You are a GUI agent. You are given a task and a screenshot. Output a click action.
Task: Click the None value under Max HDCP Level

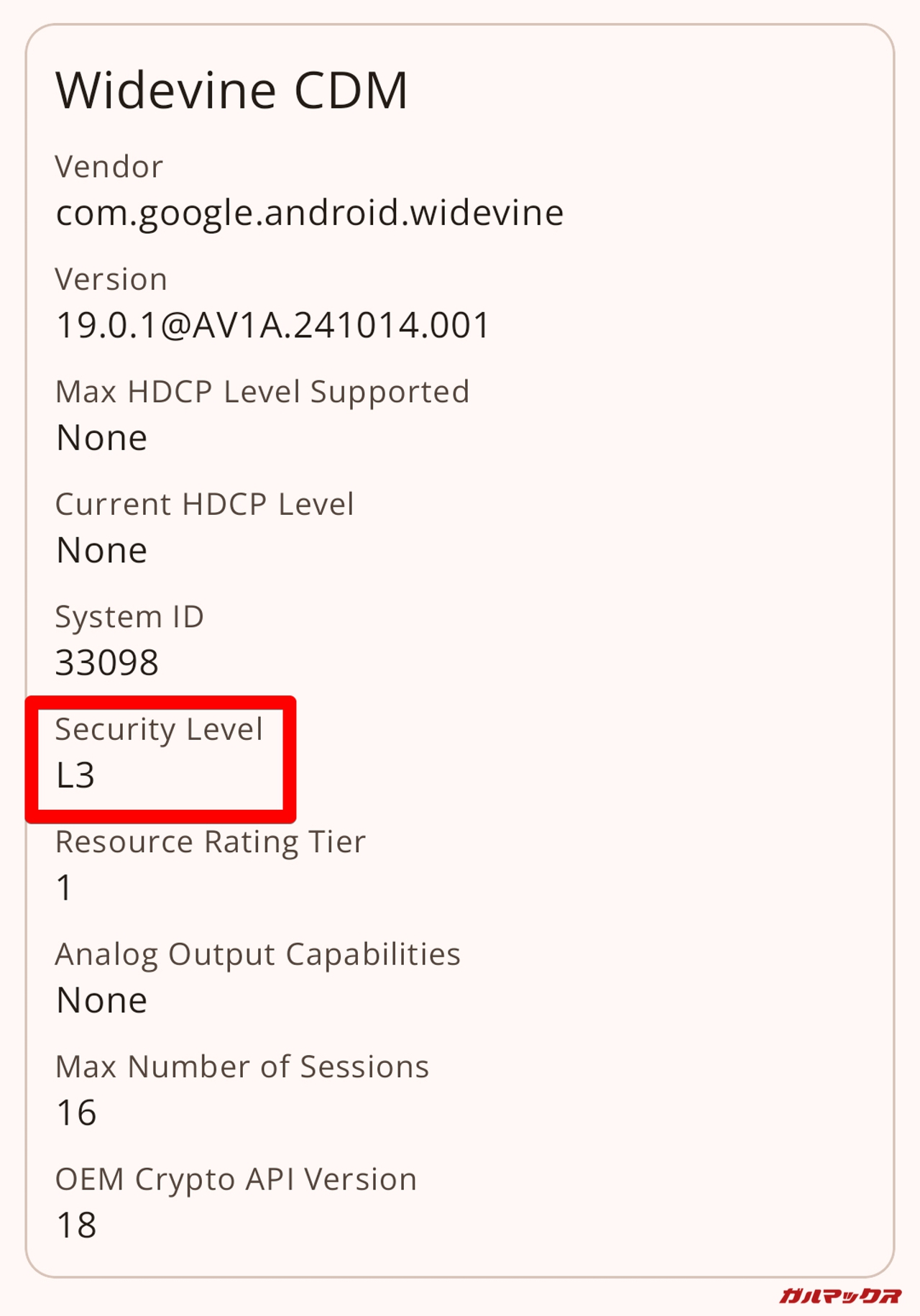pyautogui.click(x=102, y=438)
